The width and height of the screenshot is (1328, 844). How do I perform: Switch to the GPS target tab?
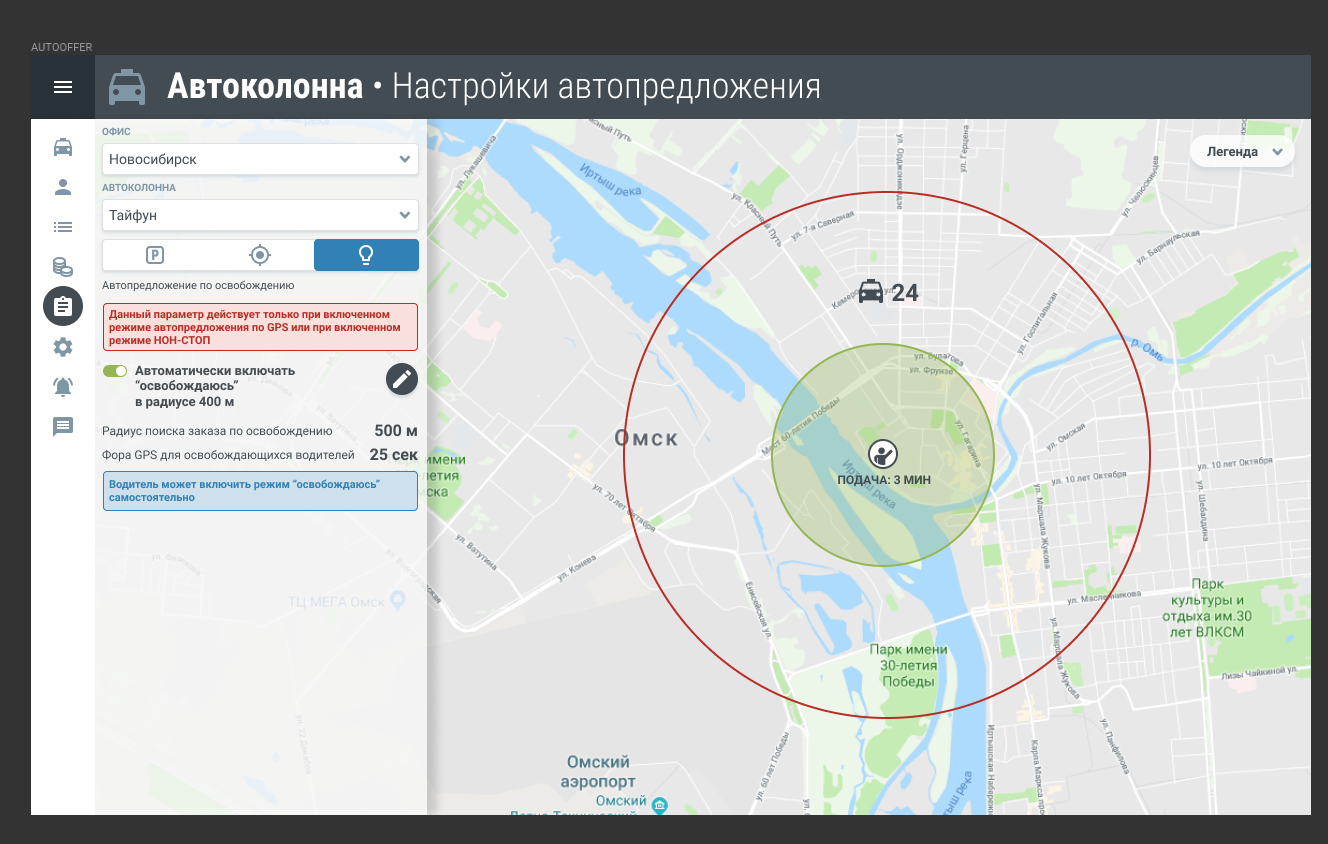tap(260, 255)
